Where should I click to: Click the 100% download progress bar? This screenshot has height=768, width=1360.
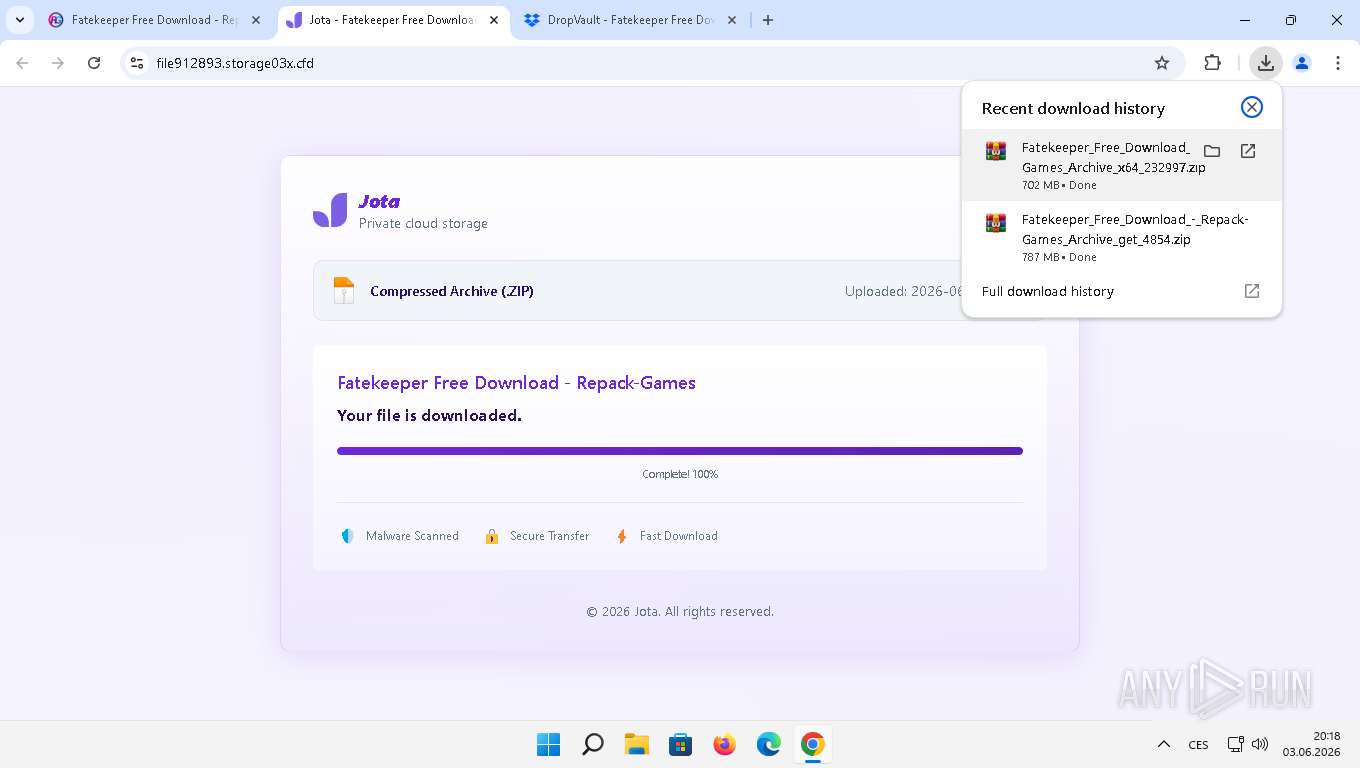pos(680,451)
